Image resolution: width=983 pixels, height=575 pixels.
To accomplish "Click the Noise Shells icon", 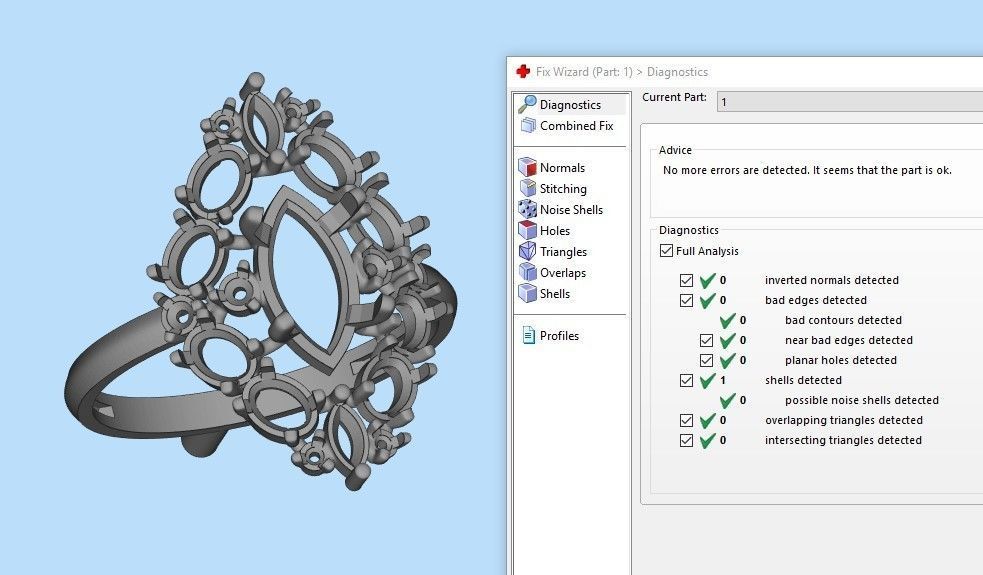I will (x=528, y=209).
